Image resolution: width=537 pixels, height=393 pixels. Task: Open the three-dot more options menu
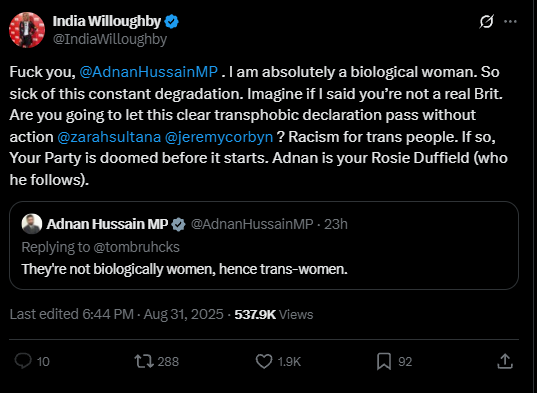click(510, 21)
